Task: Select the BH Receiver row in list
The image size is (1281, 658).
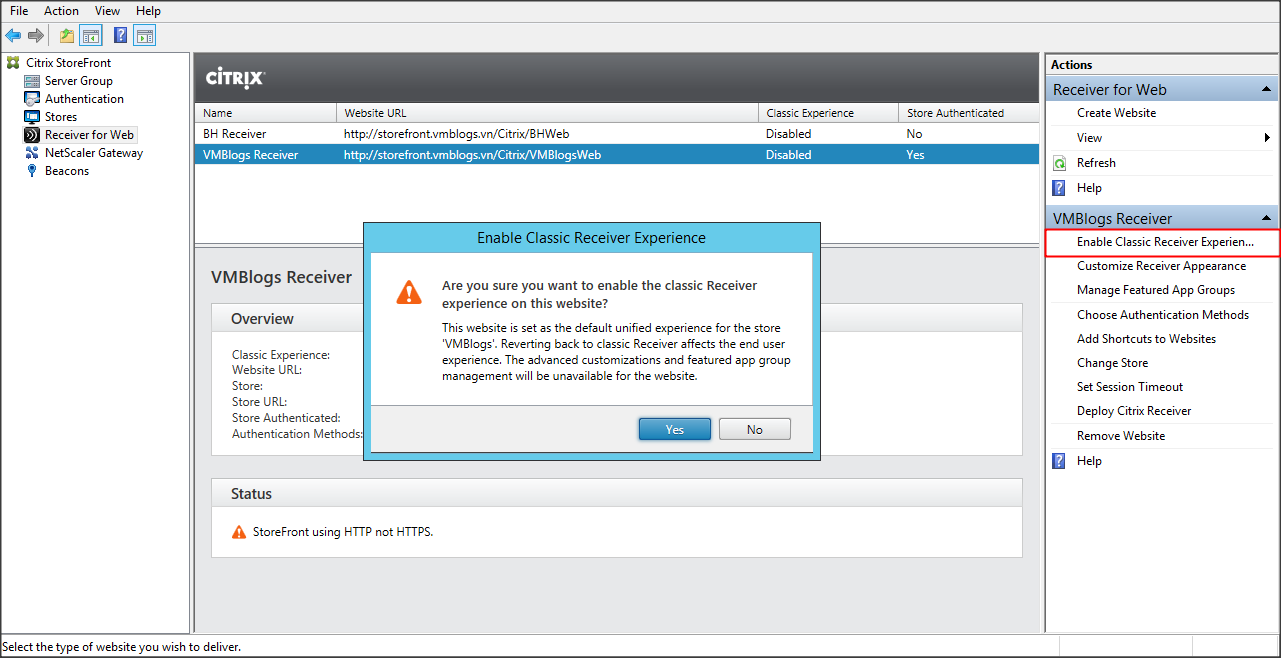Action: 235,134
